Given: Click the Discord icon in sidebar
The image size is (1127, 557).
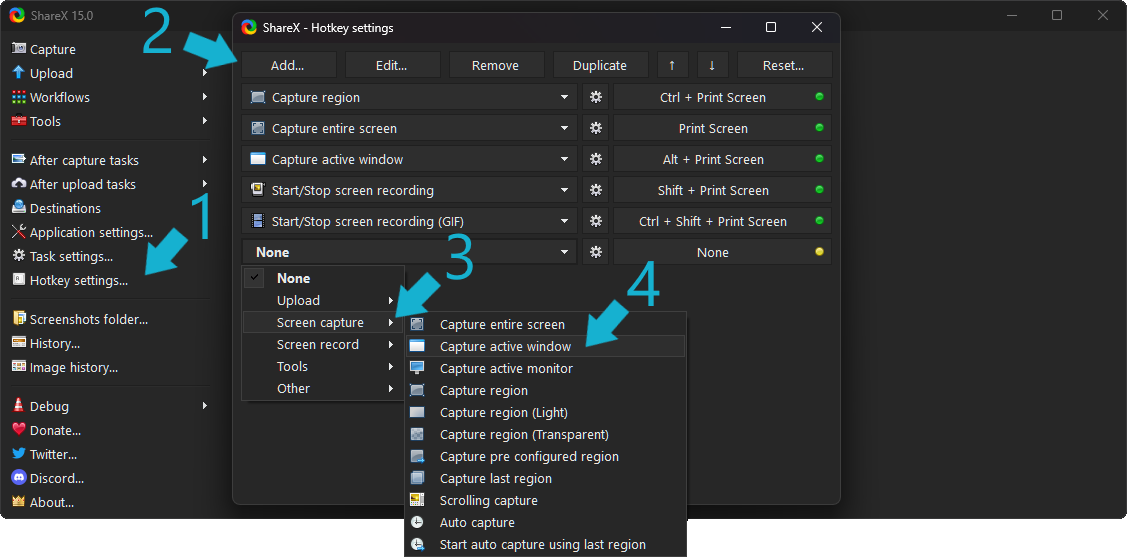Looking at the screenshot, I should point(19,477).
